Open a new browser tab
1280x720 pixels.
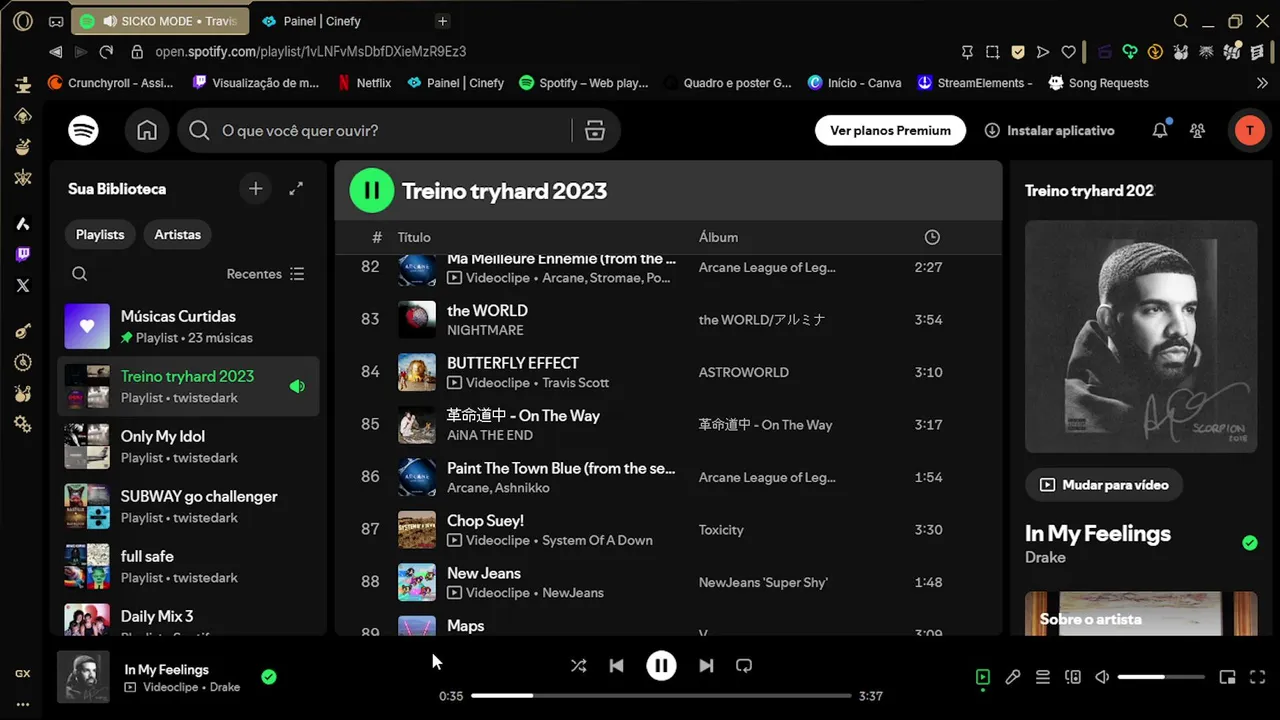[x=442, y=21]
